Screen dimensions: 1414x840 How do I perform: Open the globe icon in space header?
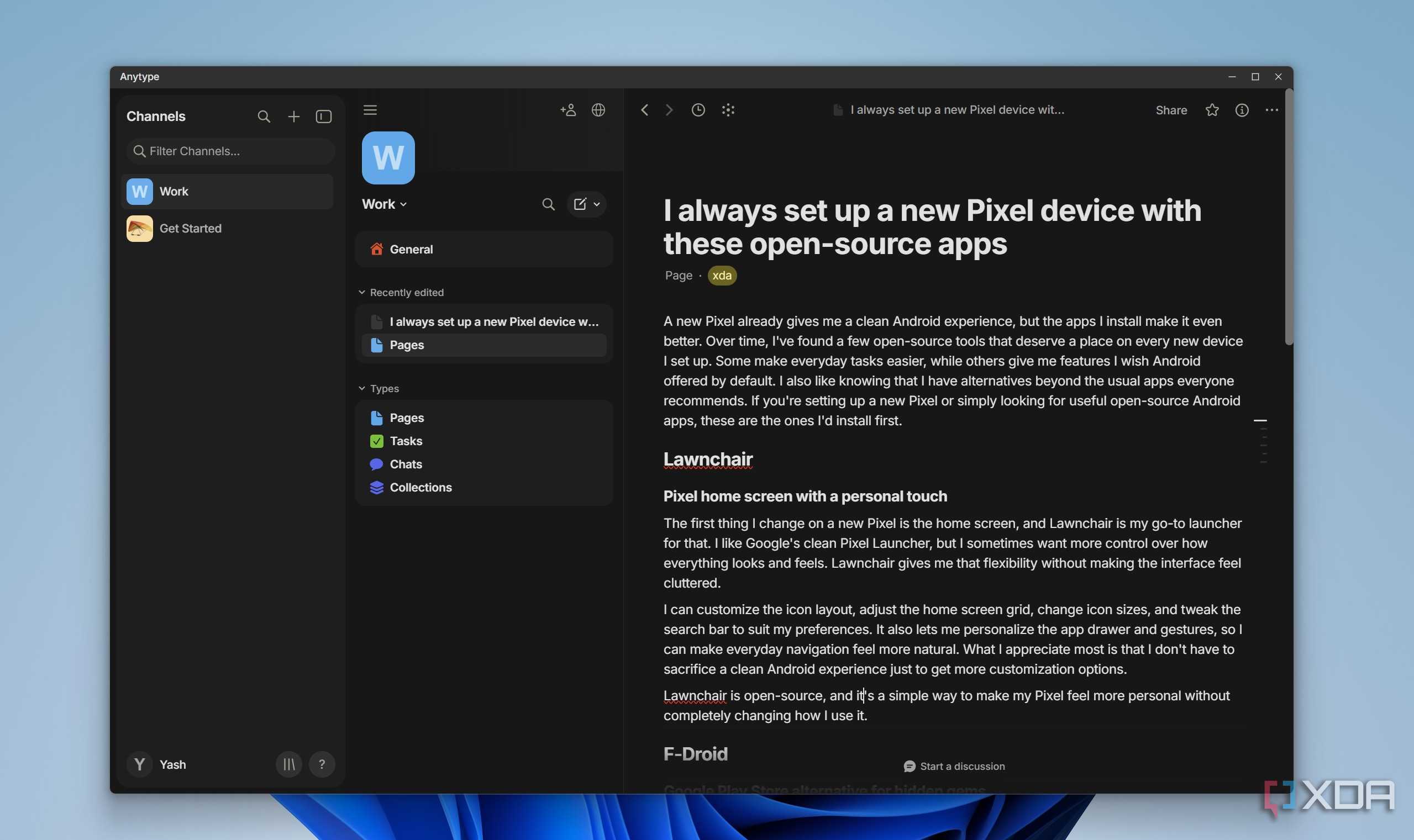click(598, 110)
